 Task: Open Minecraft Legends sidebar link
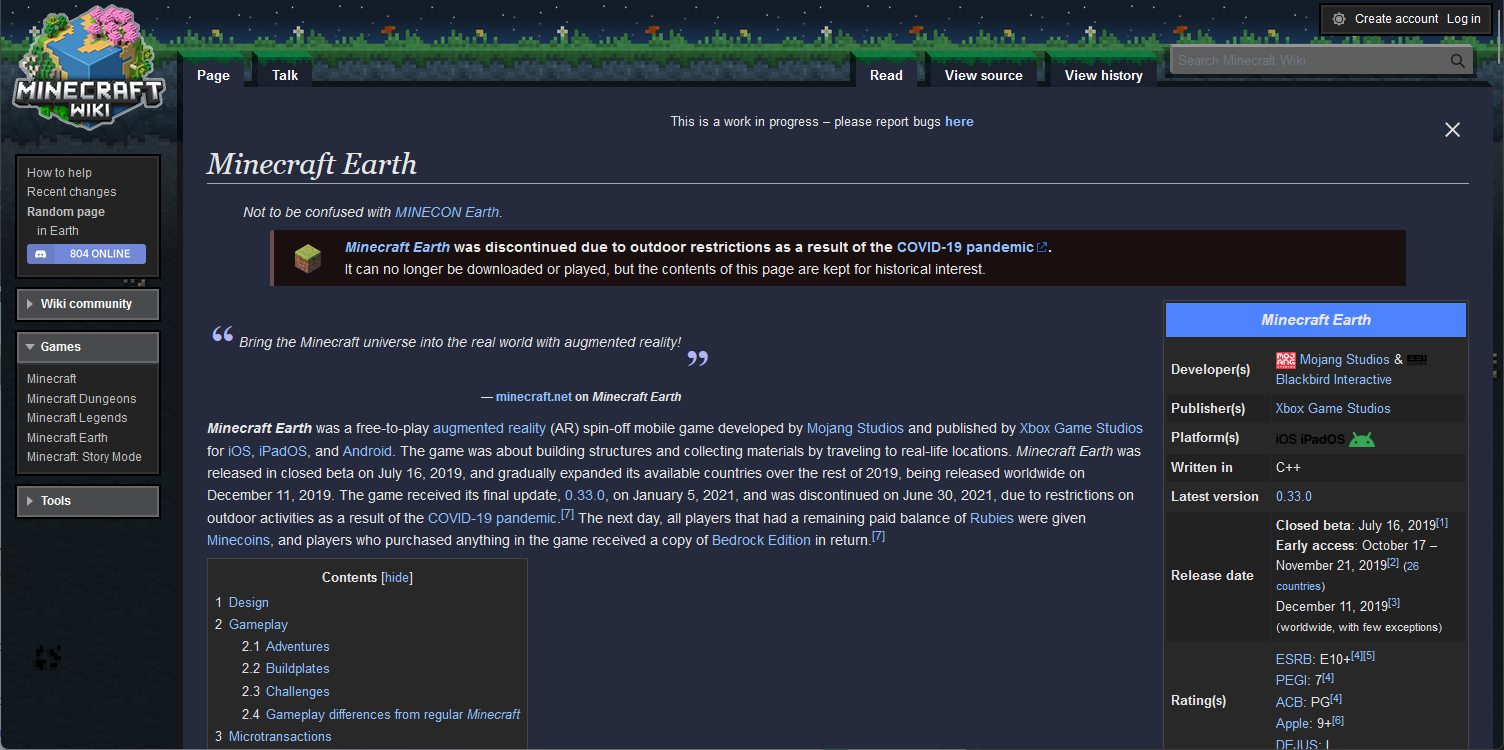(77, 418)
